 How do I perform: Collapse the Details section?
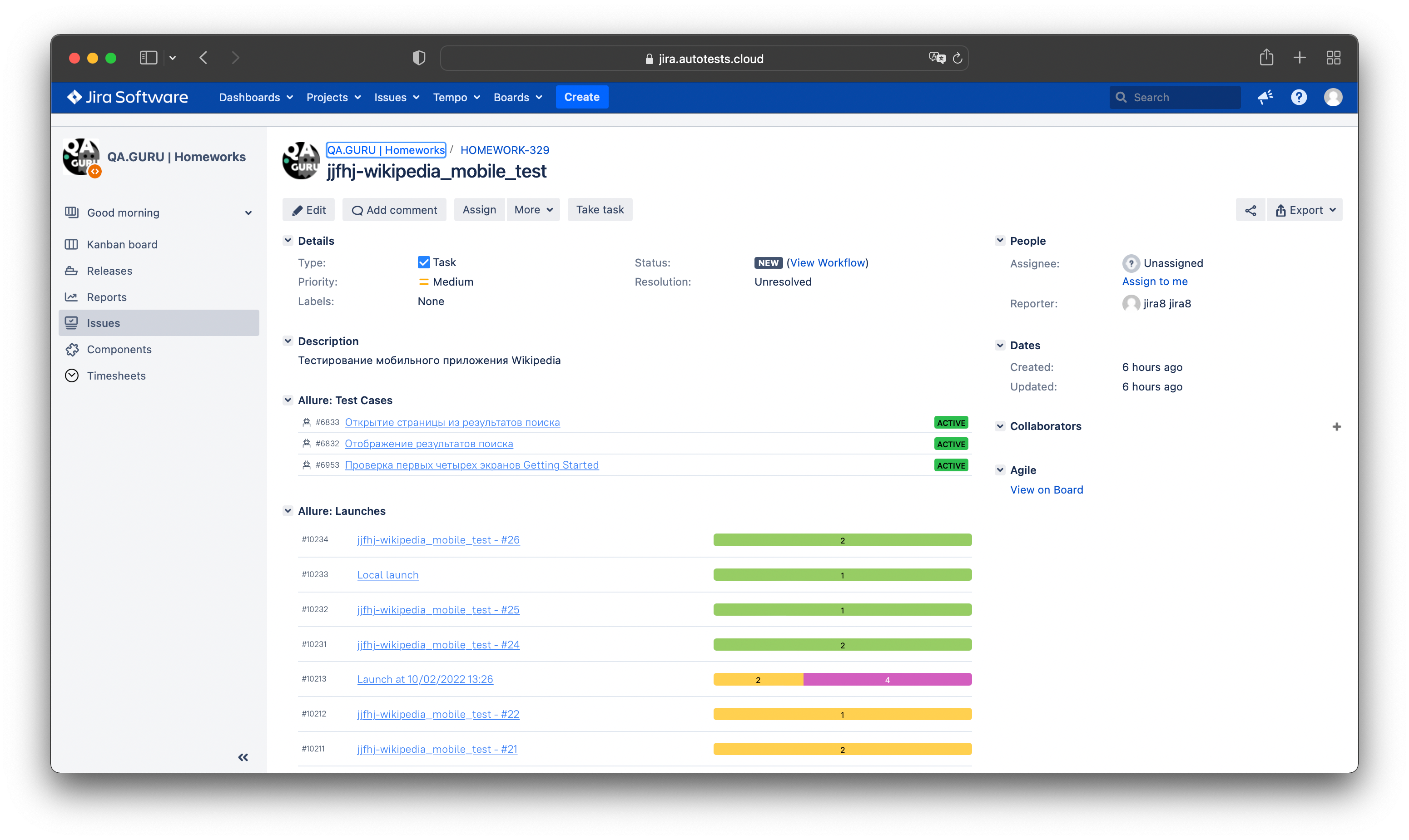(288, 241)
